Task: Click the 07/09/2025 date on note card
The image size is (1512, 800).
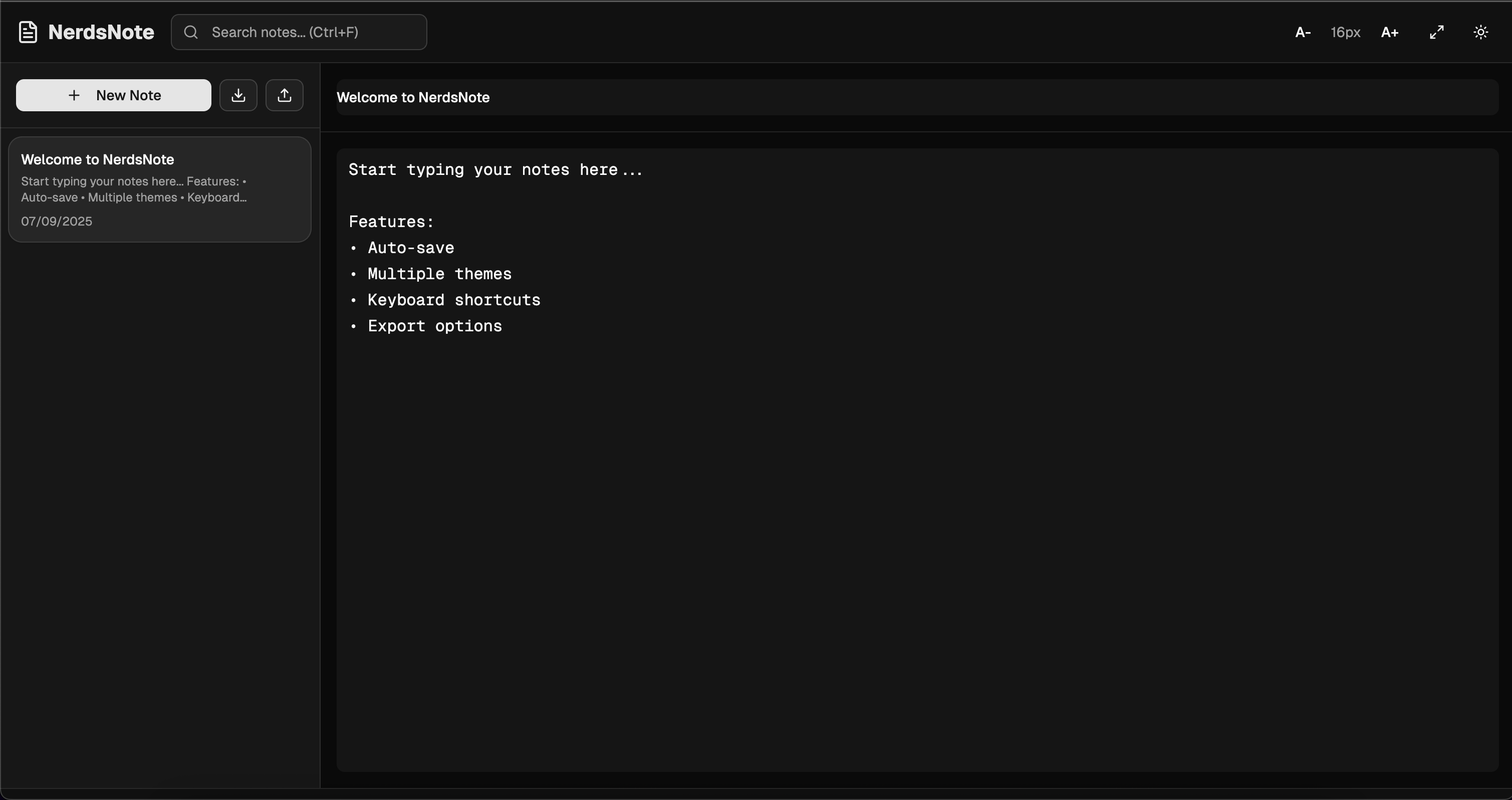Action: 56,222
